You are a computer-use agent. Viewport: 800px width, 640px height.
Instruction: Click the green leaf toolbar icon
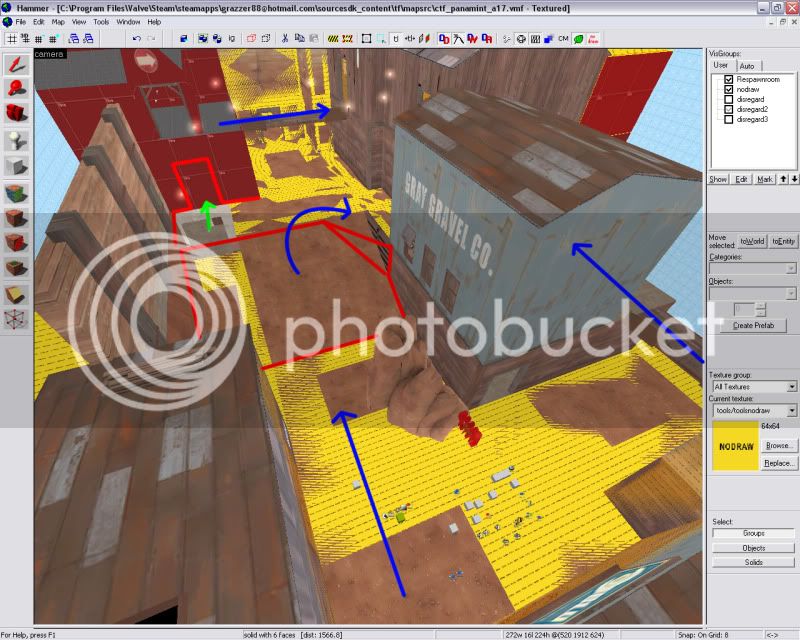579,39
